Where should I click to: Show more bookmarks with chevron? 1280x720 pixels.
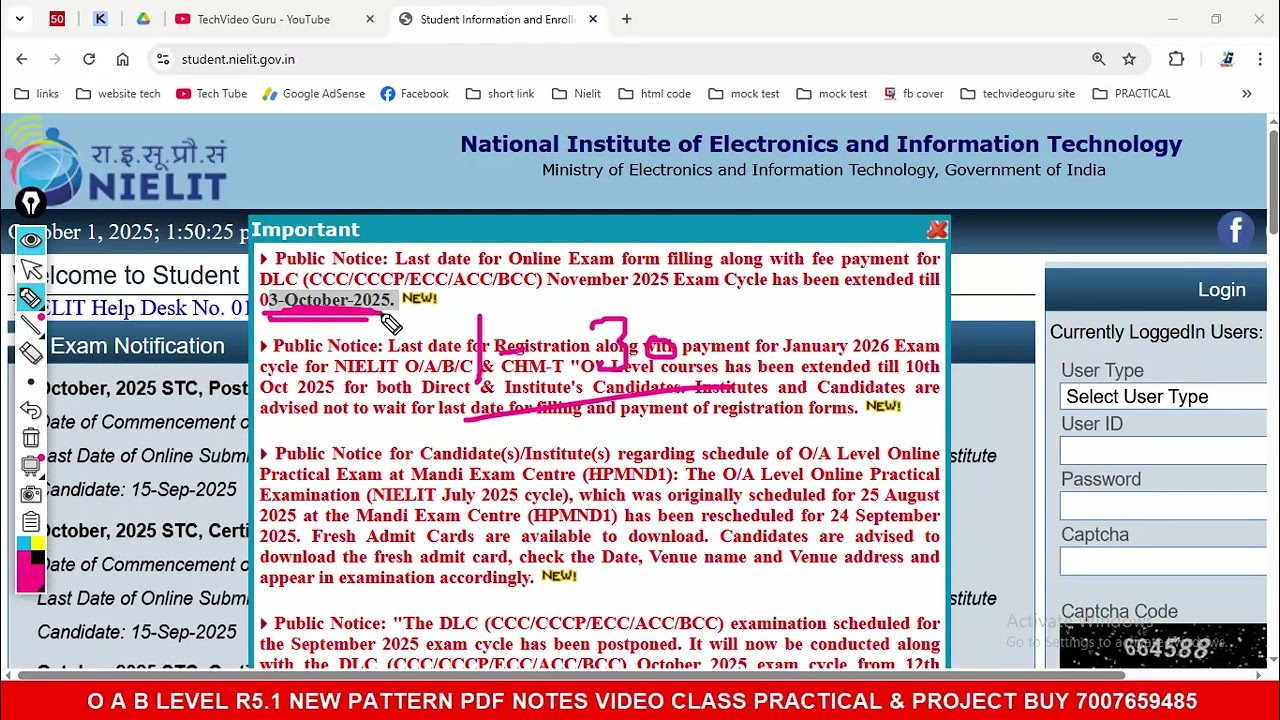(x=1247, y=93)
